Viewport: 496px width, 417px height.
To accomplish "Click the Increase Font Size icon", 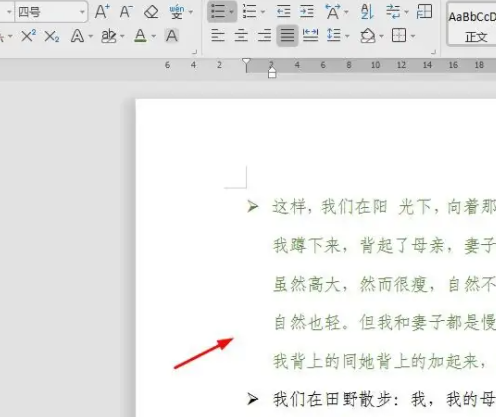I will coord(102,12).
